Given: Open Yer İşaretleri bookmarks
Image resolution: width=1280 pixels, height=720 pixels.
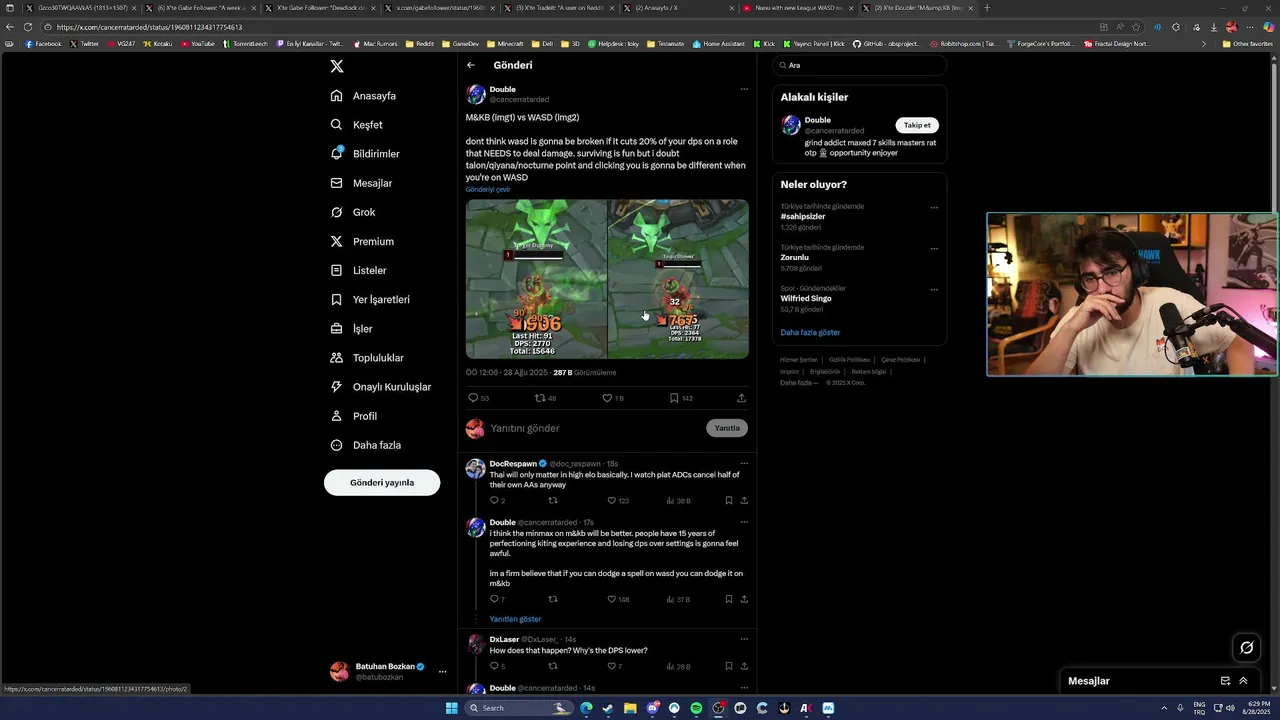Looking at the screenshot, I should pyautogui.click(x=370, y=299).
